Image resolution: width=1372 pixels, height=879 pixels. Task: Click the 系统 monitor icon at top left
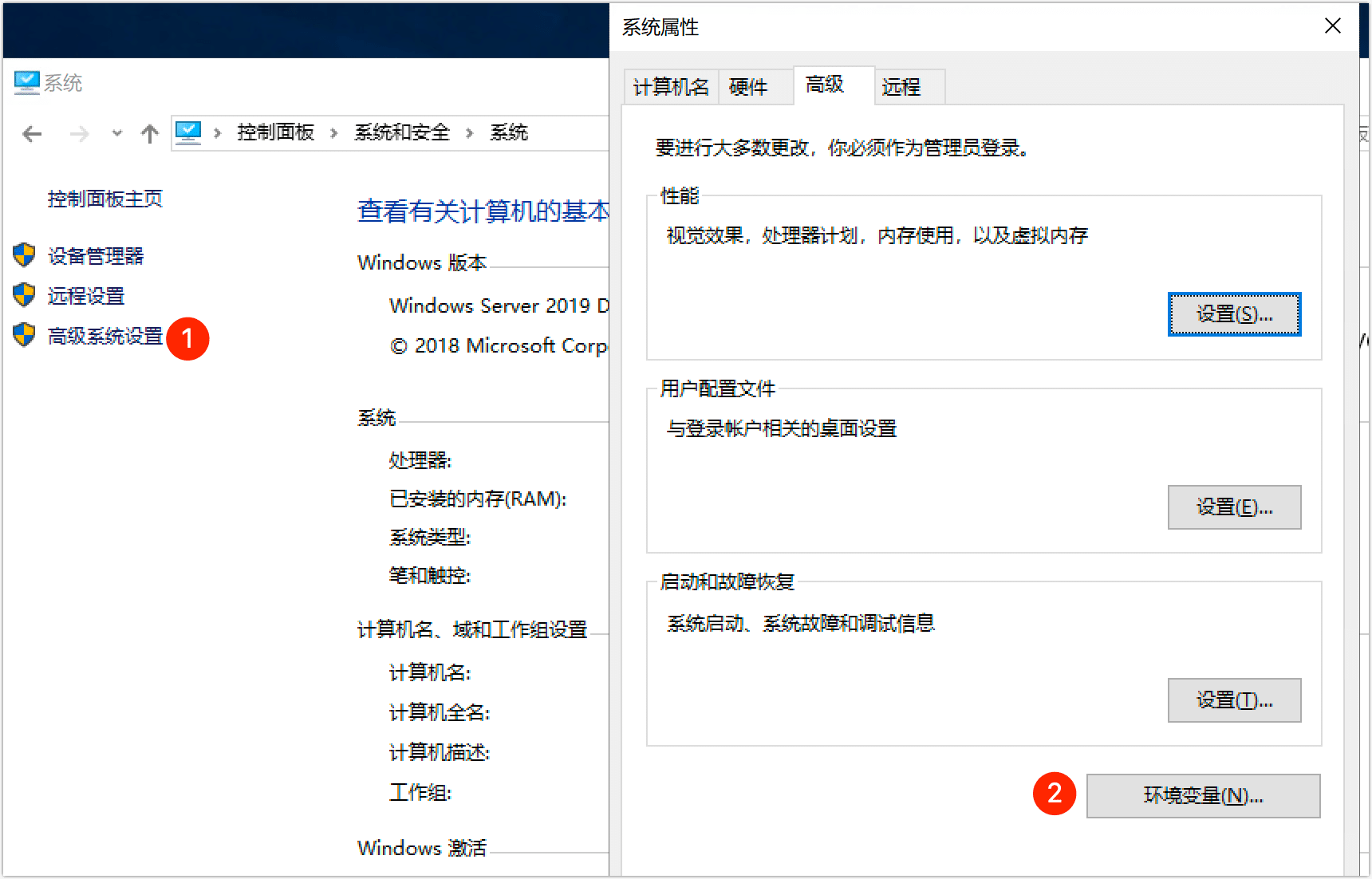pyautogui.click(x=26, y=80)
